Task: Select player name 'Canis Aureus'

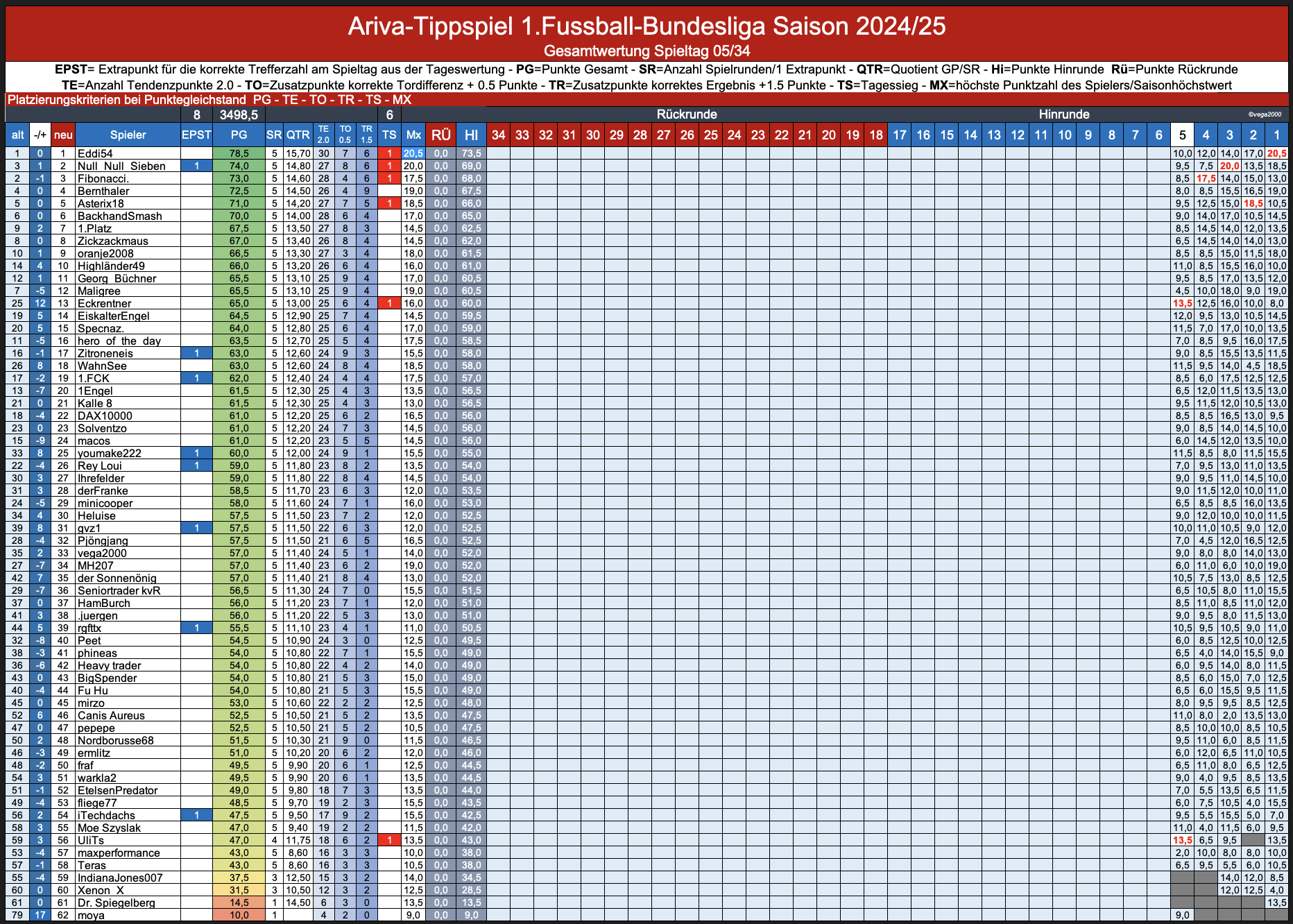Action: 111,715
